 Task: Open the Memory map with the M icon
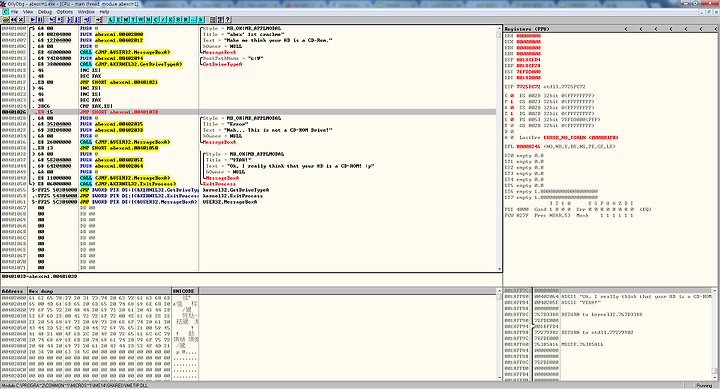[x=126, y=20]
